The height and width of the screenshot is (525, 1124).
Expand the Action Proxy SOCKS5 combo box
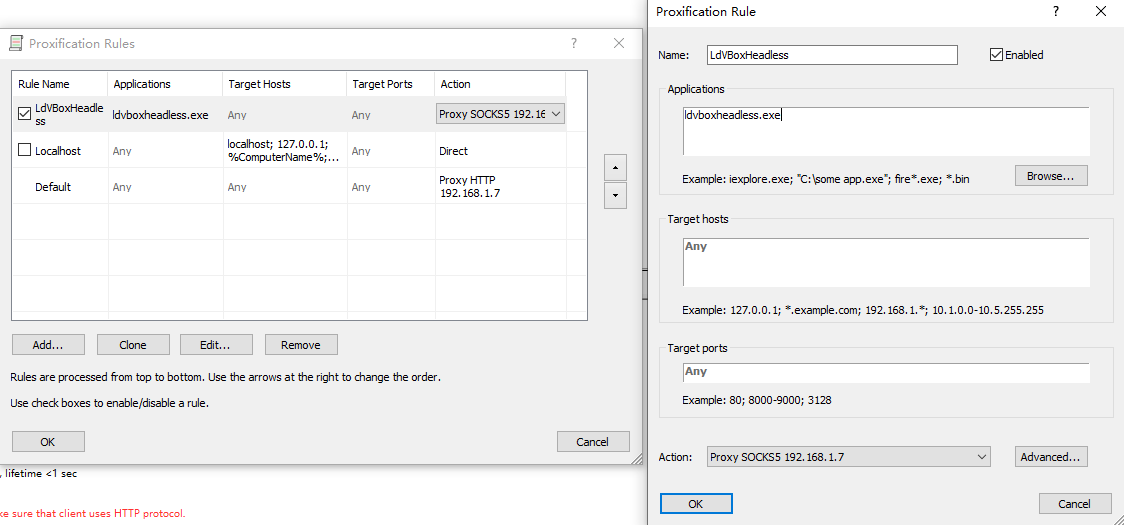(x=981, y=457)
